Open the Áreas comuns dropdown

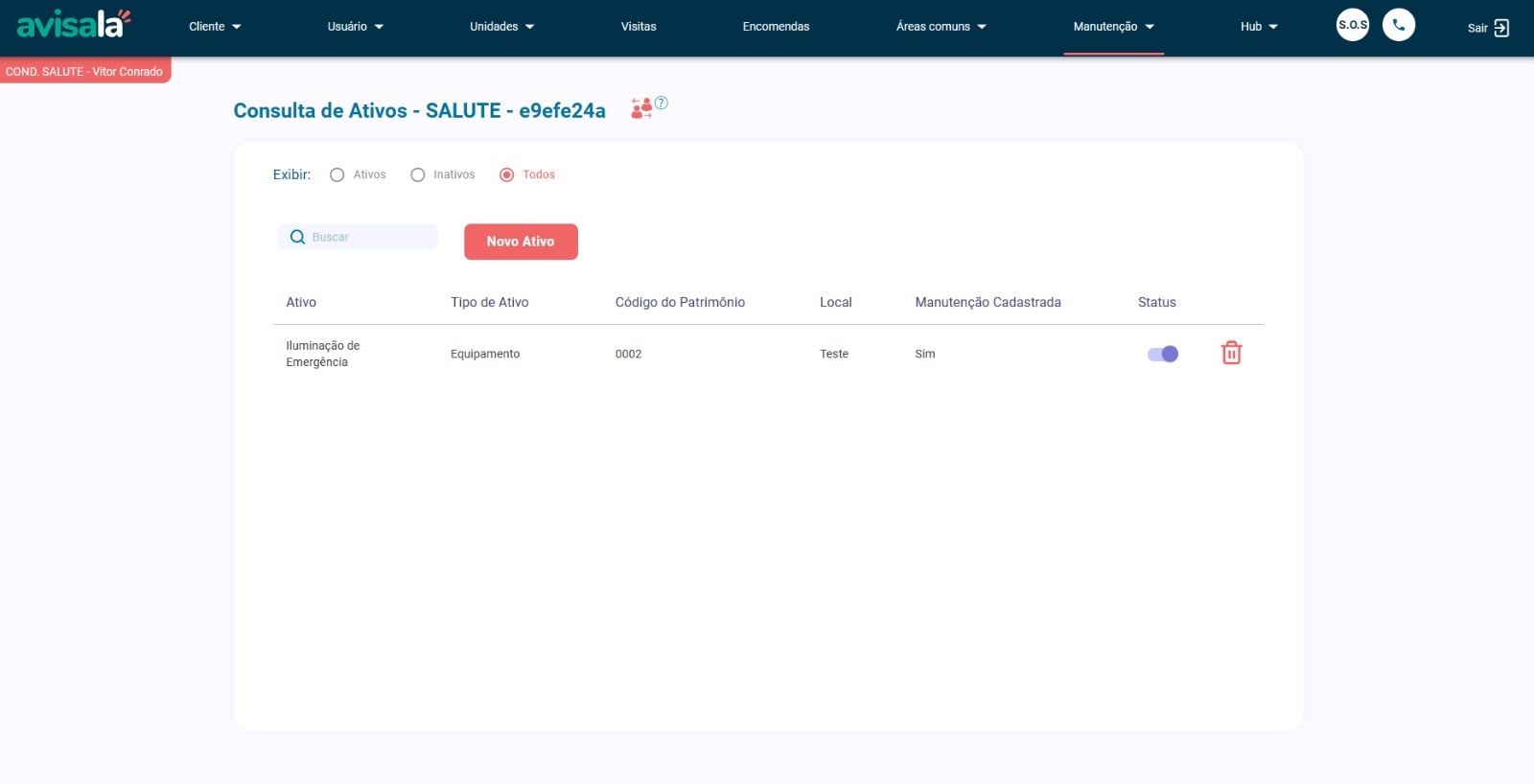(x=941, y=27)
